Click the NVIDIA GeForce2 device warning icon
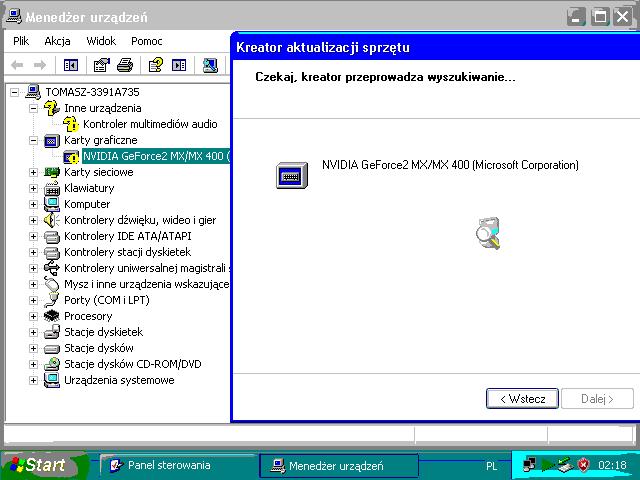 coord(71,157)
